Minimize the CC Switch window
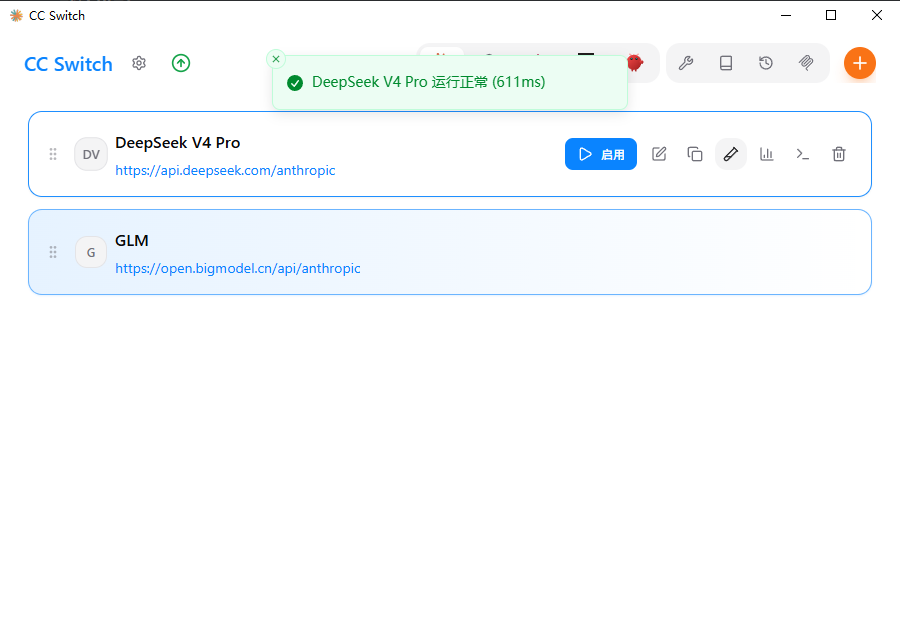This screenshot has height=631, width=900. 786,16
